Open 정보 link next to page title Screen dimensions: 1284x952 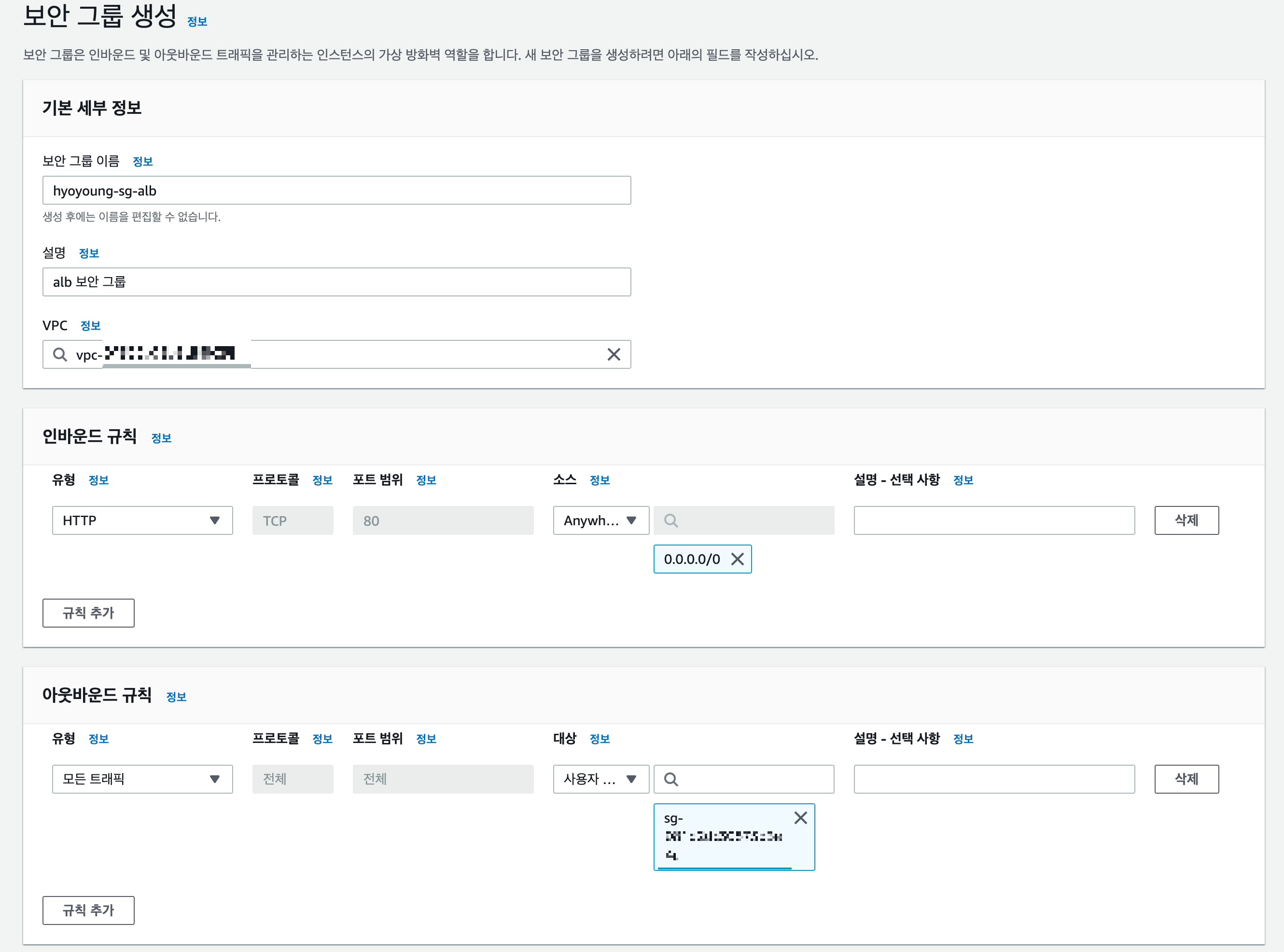[197, 21]
